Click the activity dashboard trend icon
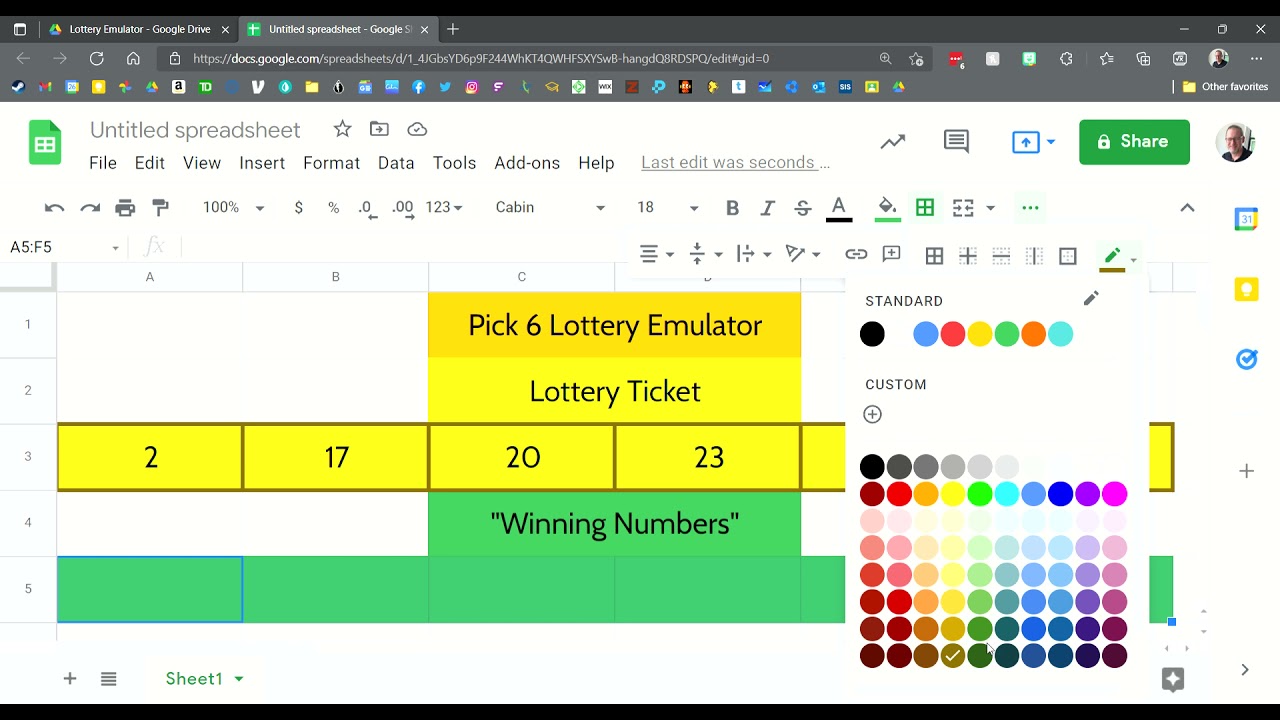 tap(892, 142)
